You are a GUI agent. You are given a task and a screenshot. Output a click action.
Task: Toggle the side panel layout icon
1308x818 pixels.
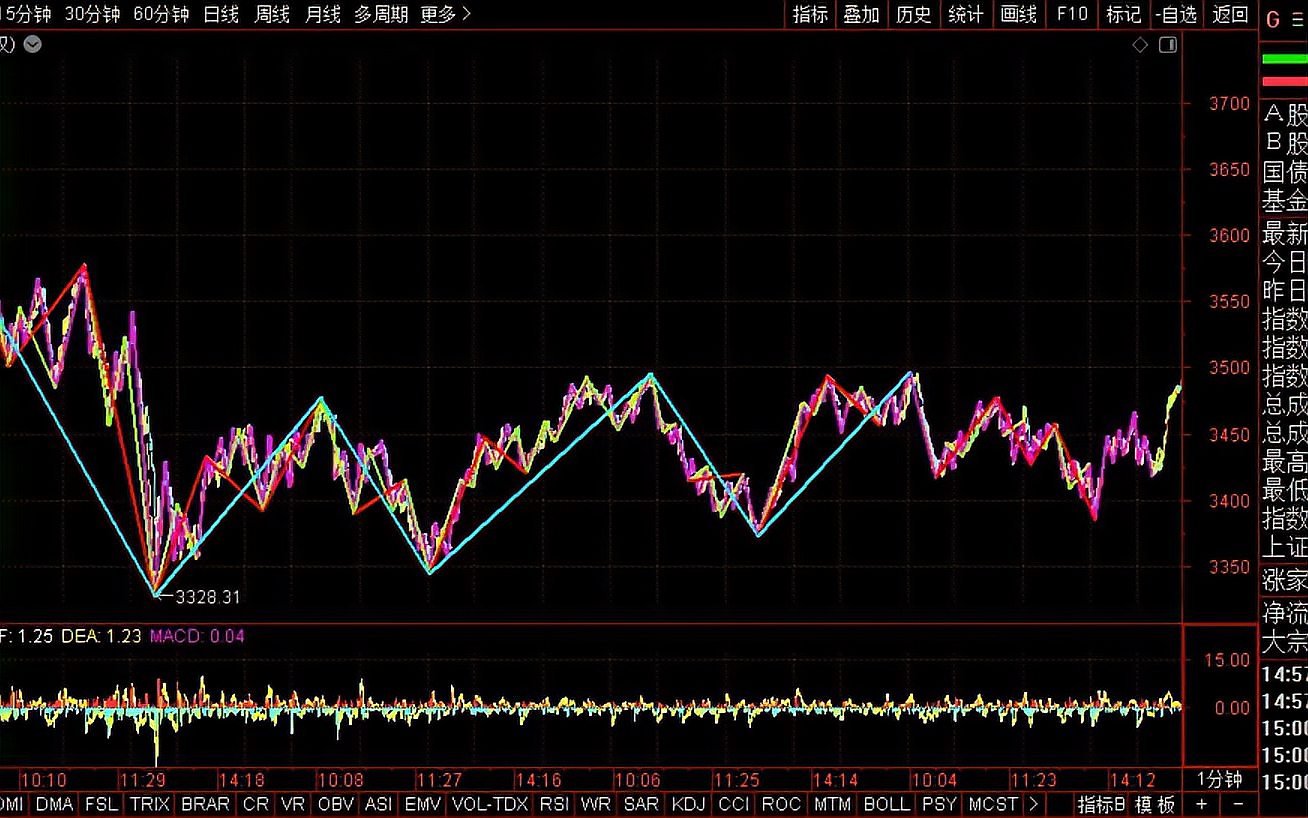point(1167,45)
